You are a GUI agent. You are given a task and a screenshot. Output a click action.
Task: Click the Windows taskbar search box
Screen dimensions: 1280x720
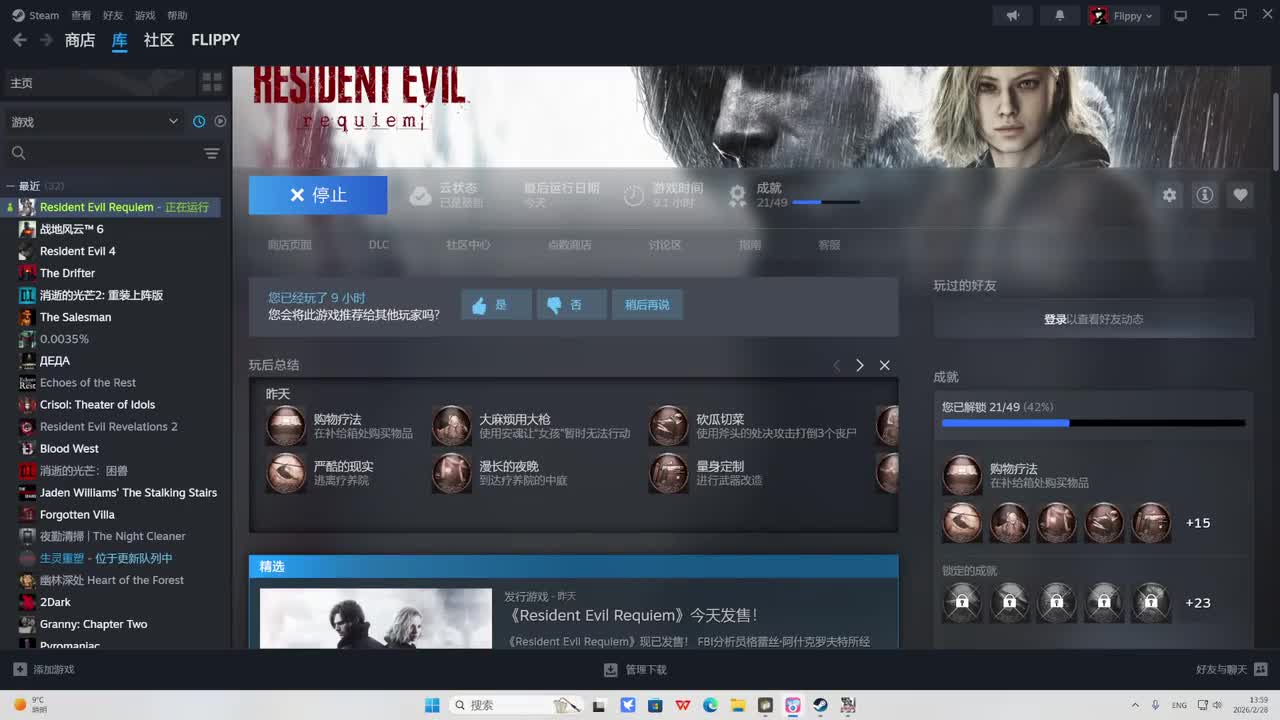pos(516,705)
